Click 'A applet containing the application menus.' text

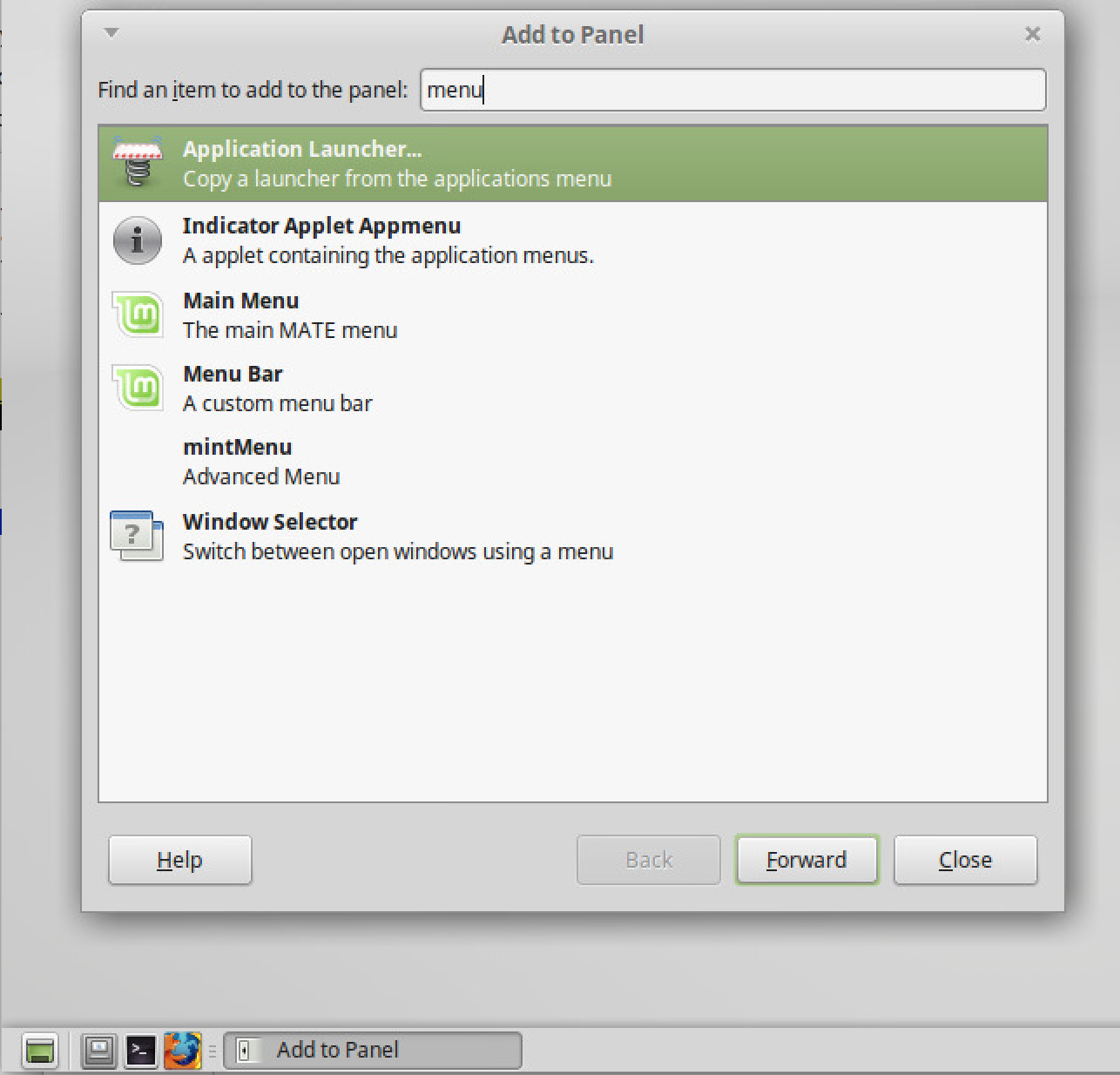pyautogui.click(x=388, y=256)
